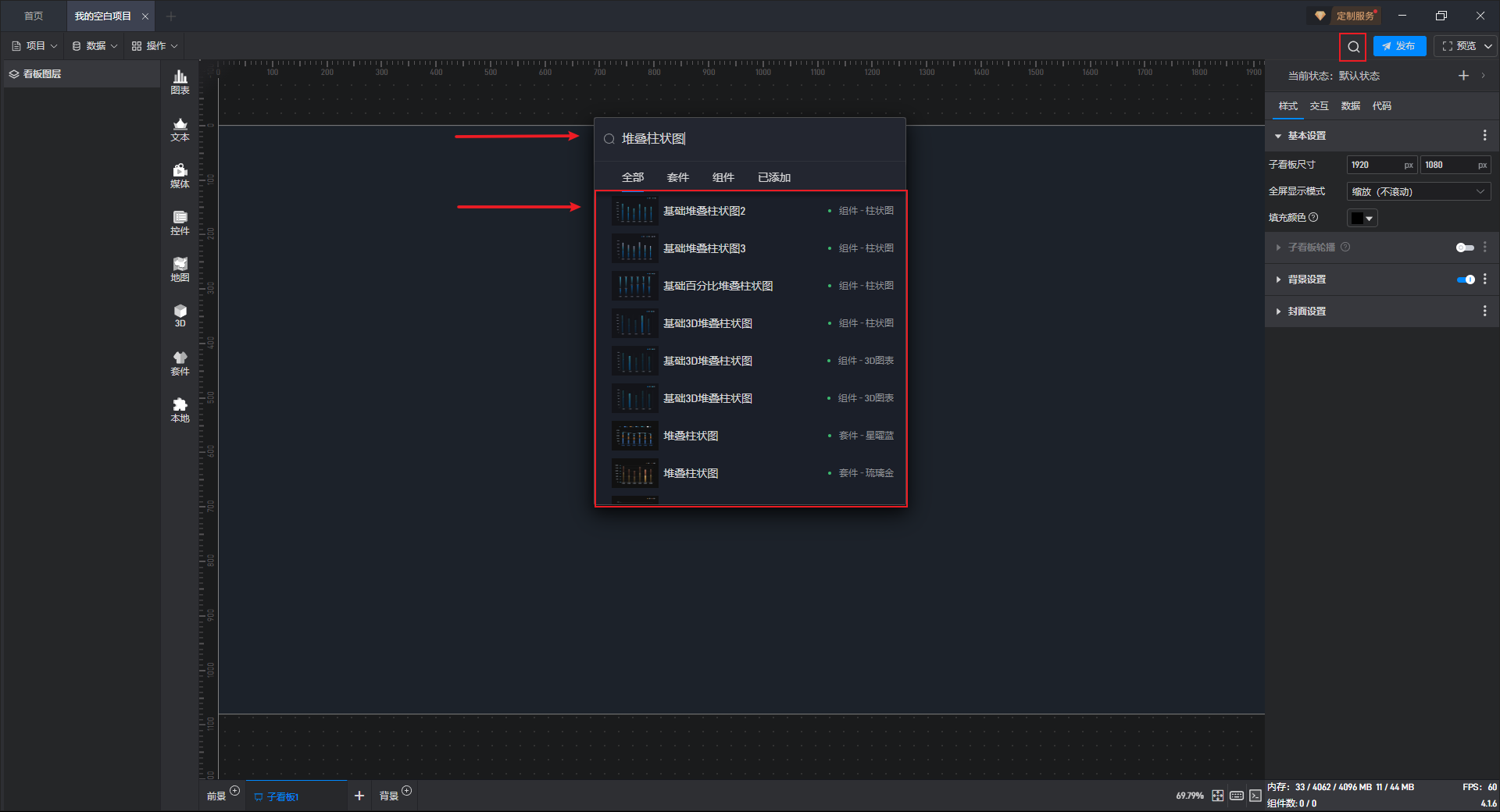
Task: Click the global search magnifier icon
Action: coord(1353,47)
